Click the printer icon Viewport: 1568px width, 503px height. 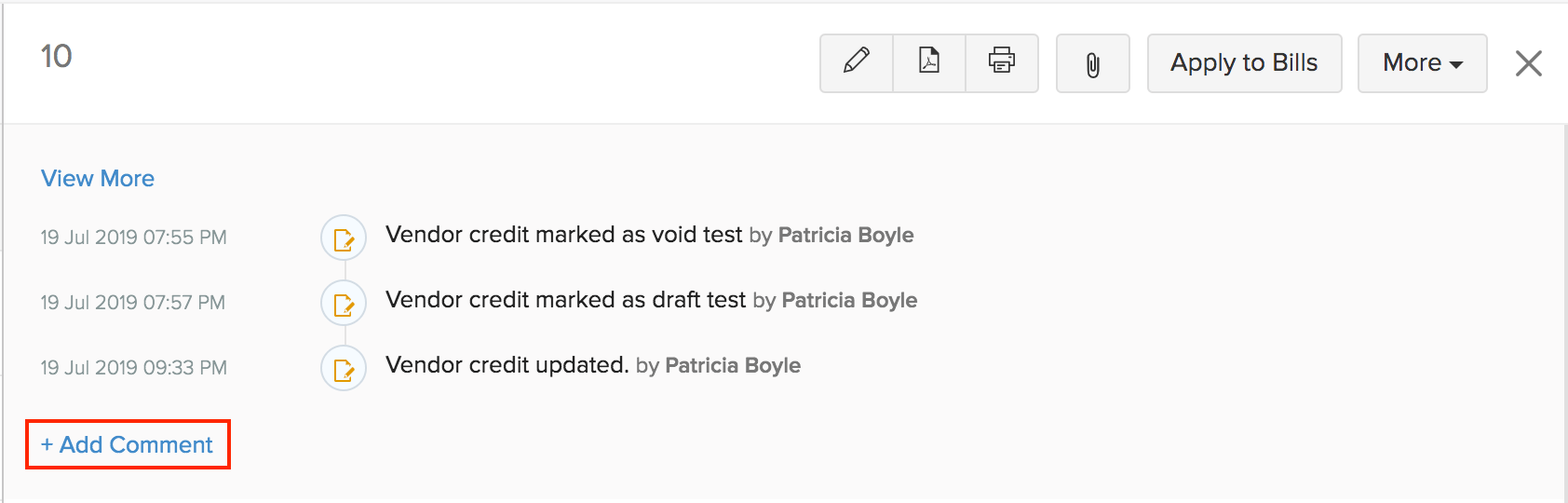1001,62
